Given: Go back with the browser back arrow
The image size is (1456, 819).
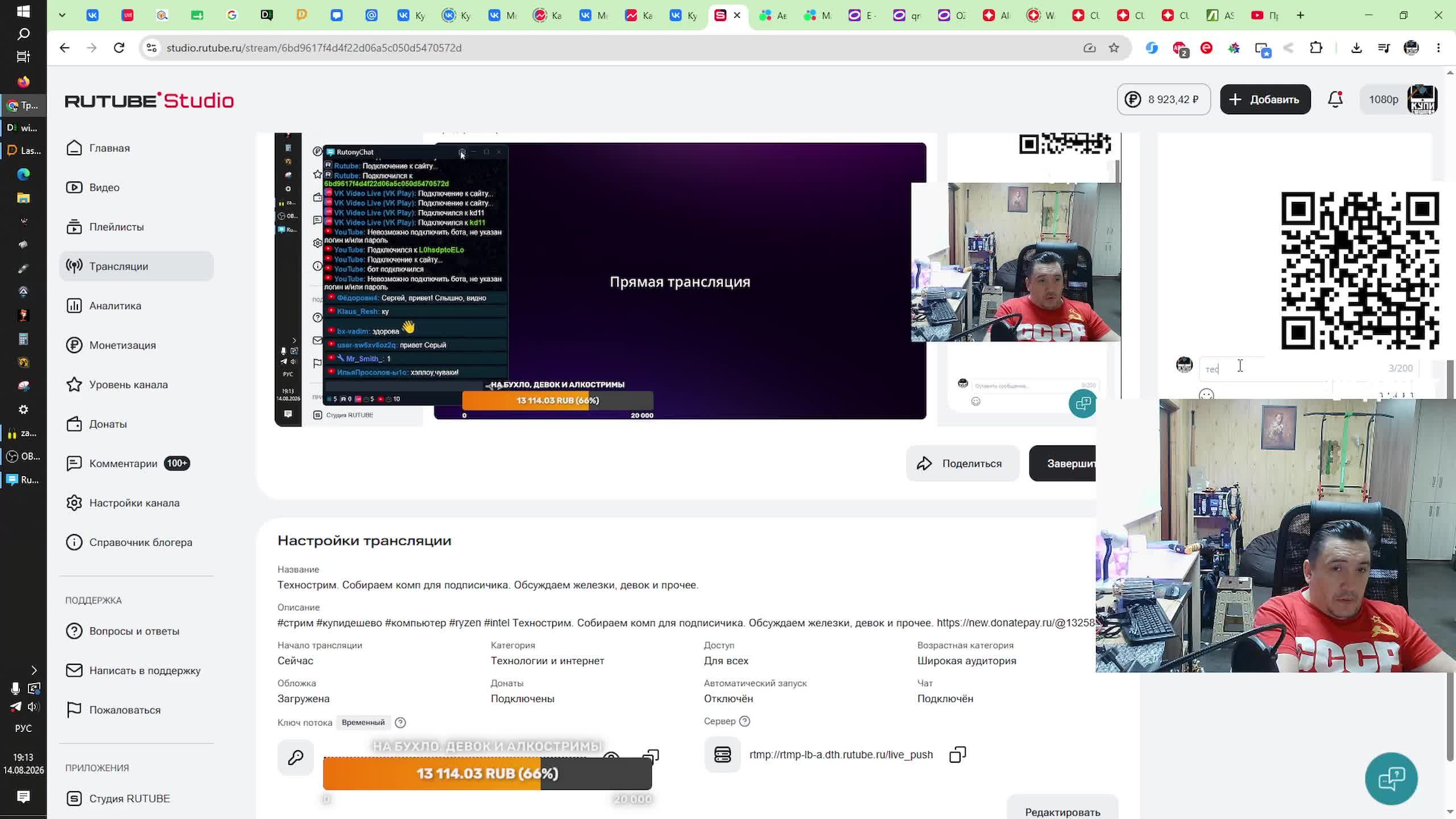Looking at the screenshot, I should pyautogui.click(x=64, y=48).
